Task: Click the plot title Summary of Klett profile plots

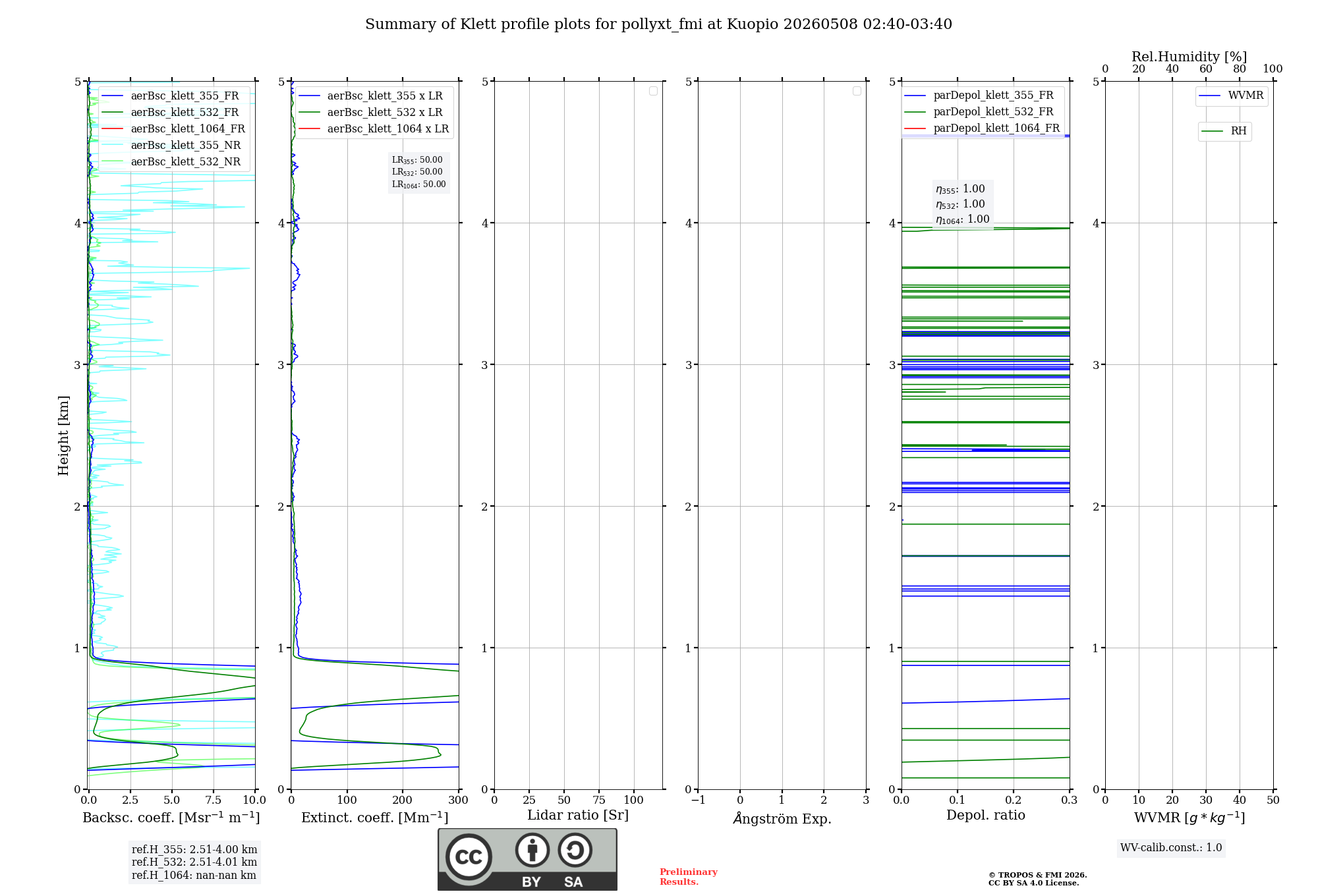Action: point(658,24)
